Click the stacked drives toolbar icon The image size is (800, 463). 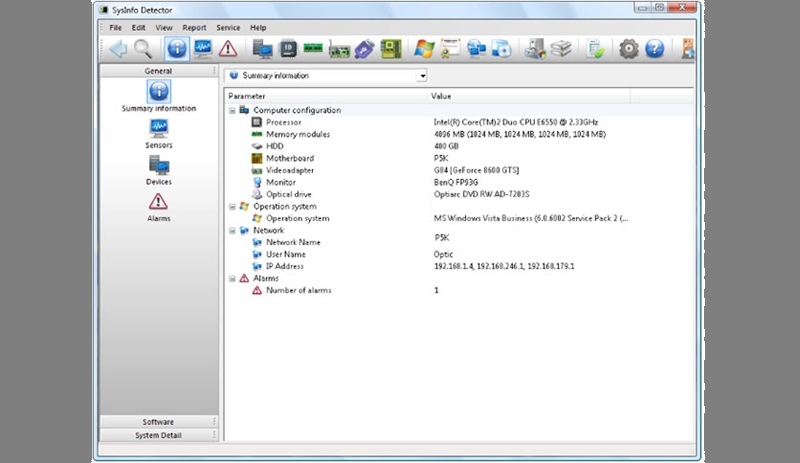pos(561,49)
